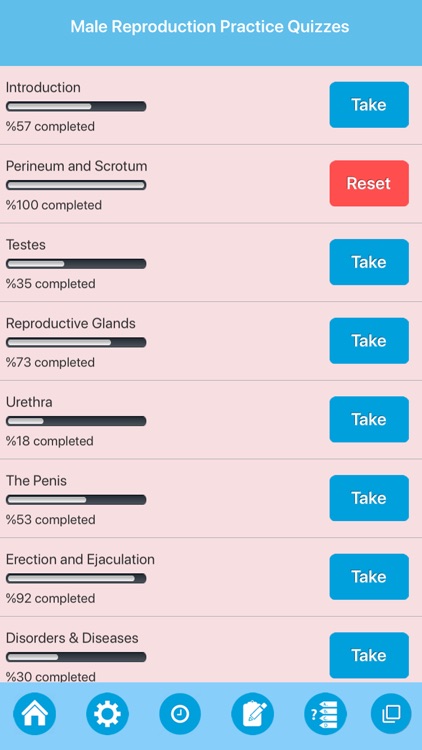Tap the question list quiz icon
The width and height of the screenshot is (422, 750).
[325, 714]
